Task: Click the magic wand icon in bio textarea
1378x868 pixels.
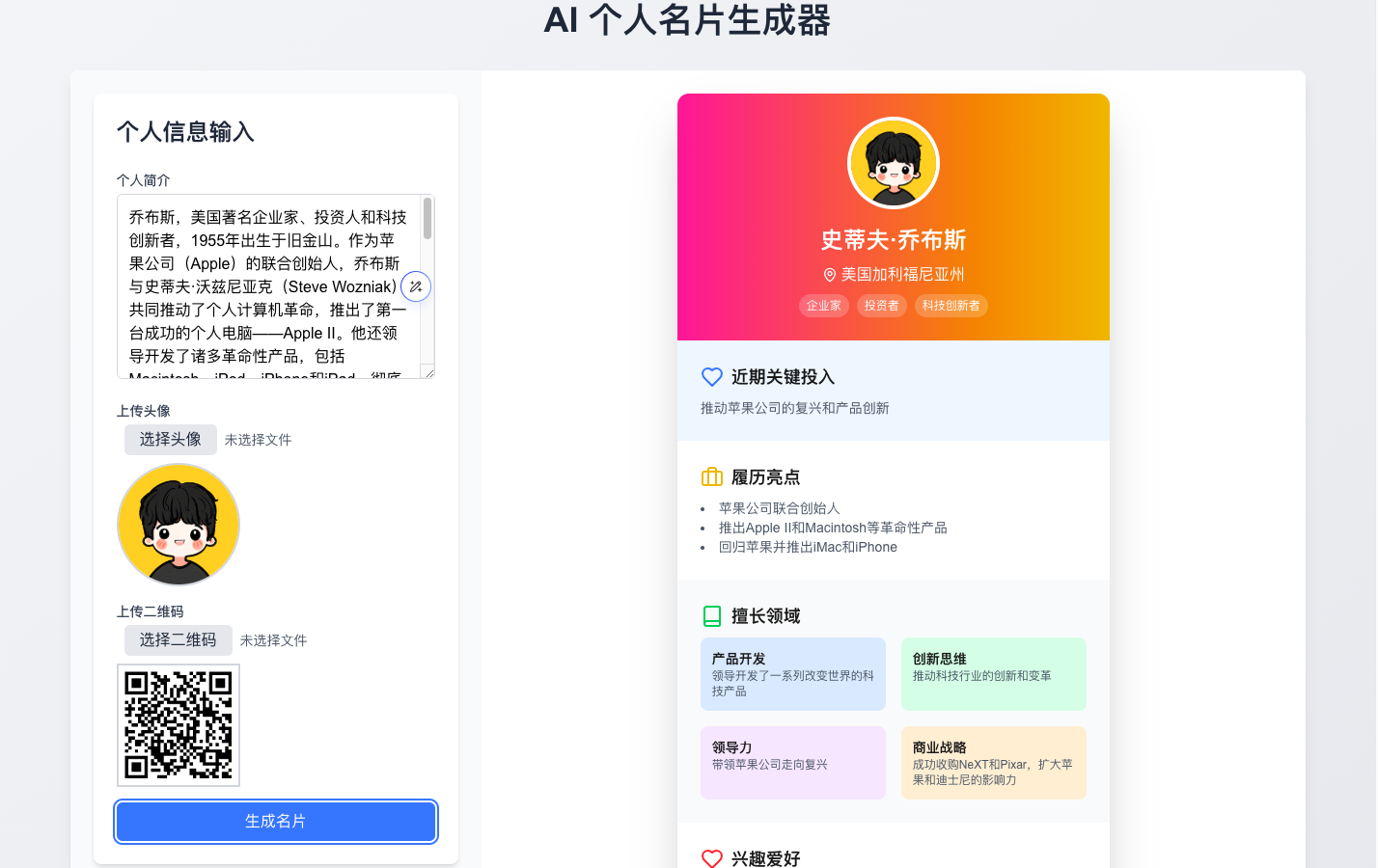Action: (416, 286)
